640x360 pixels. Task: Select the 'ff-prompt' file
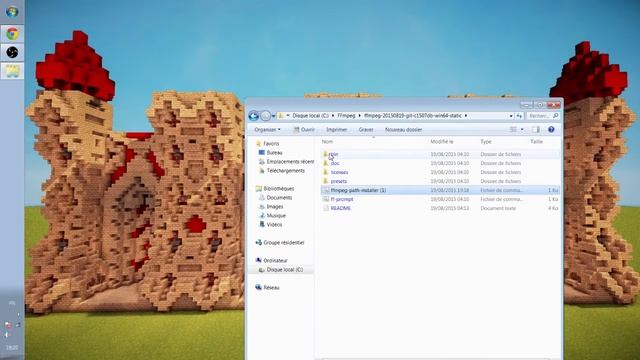(x=440, y=199)
